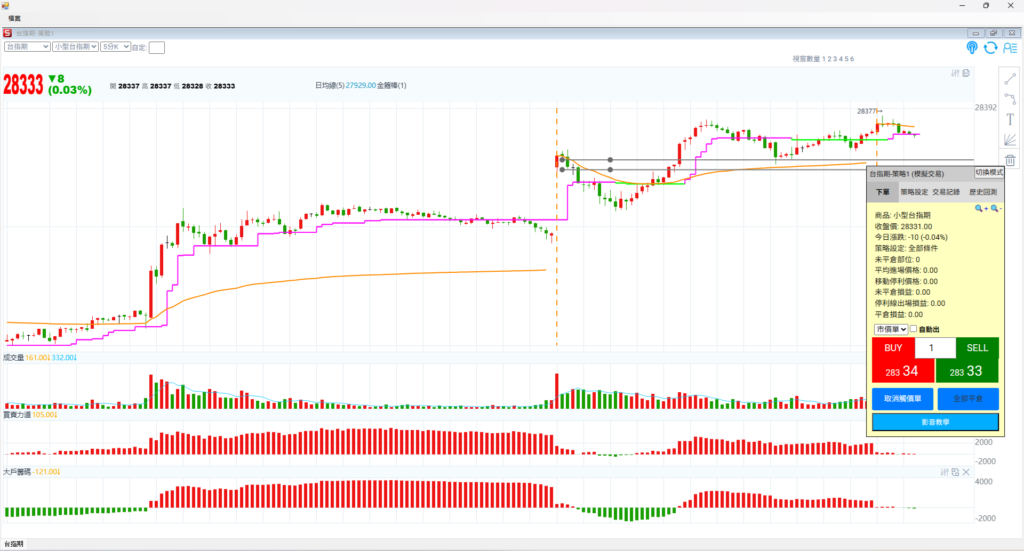The width and height of the screenshot is (1024, 551).
Task: Open the 5分K timeframe dropdown
Action: pos(114,46)
